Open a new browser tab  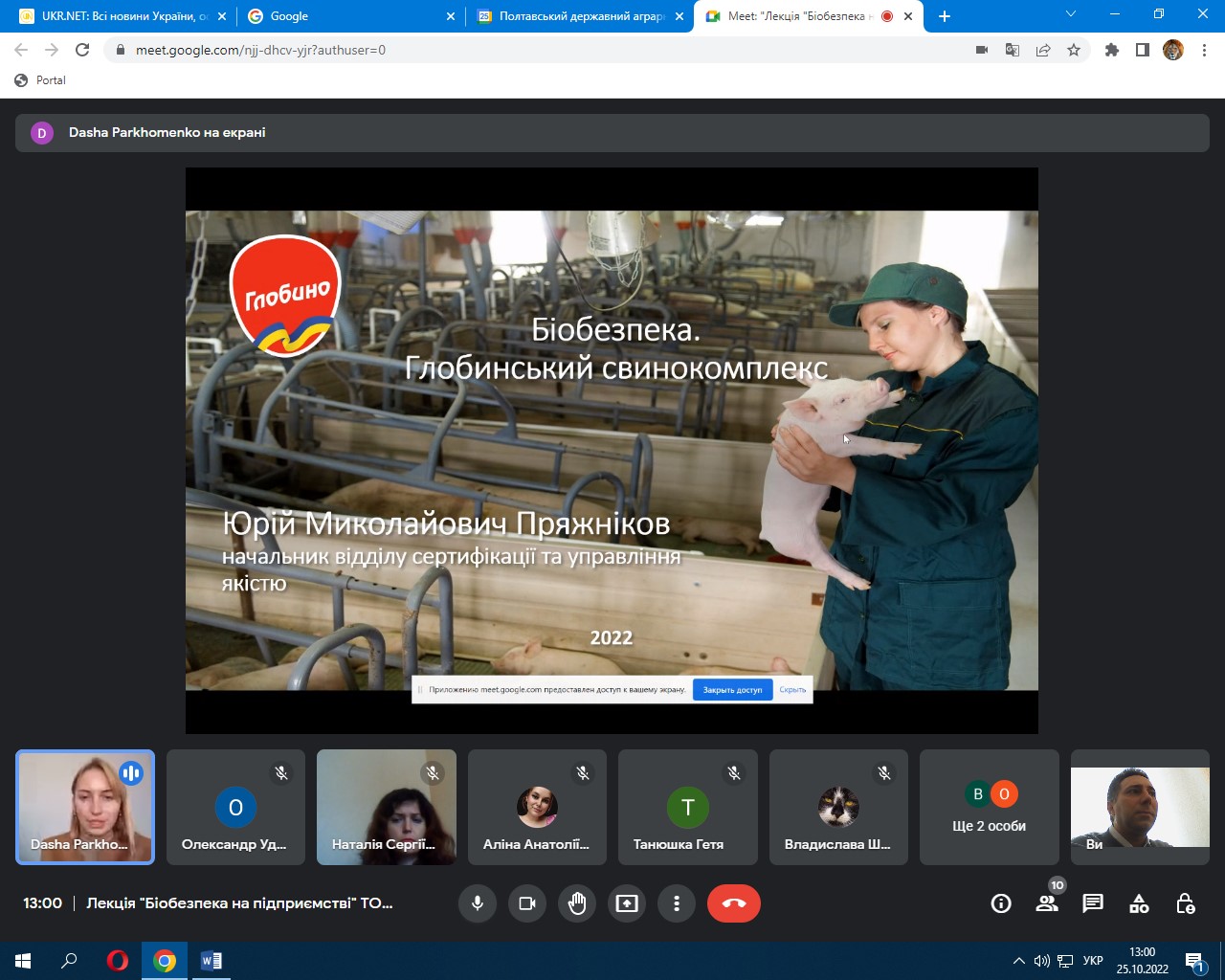point(945,16)
